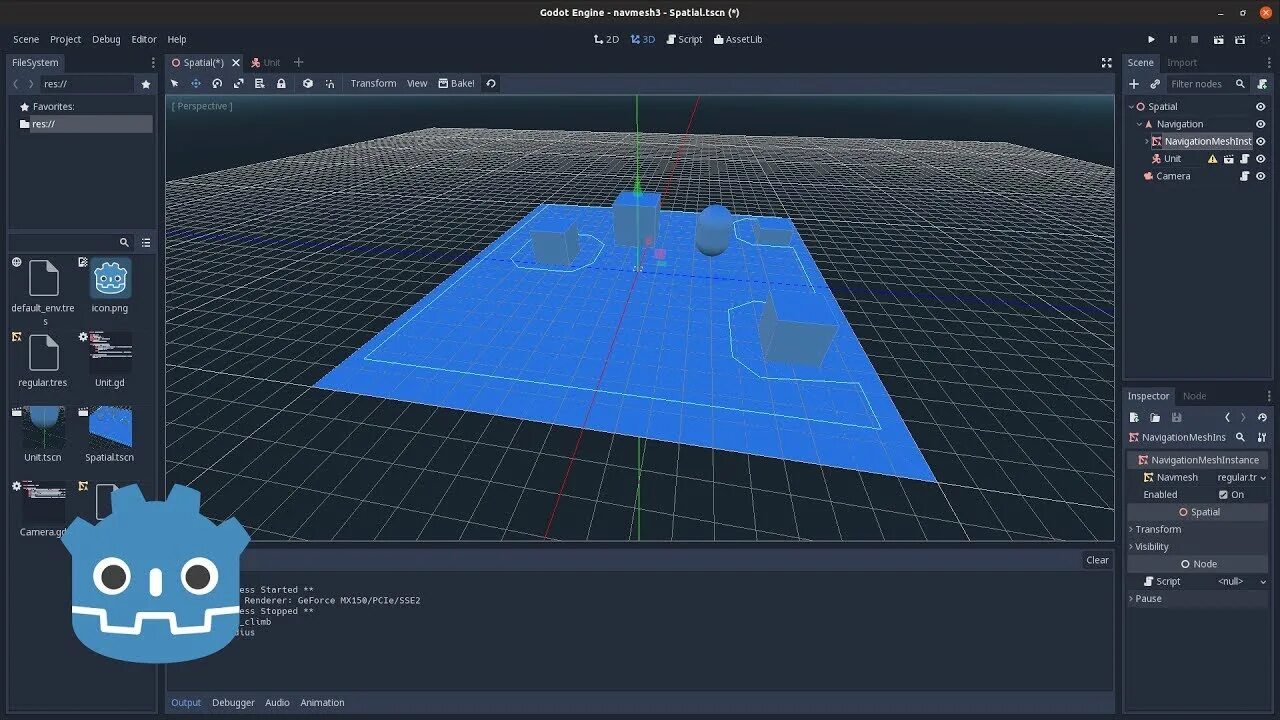1280x720 pixels.
Task: Activate the Rotate Mode tool
Action: [x=217, y=83]
